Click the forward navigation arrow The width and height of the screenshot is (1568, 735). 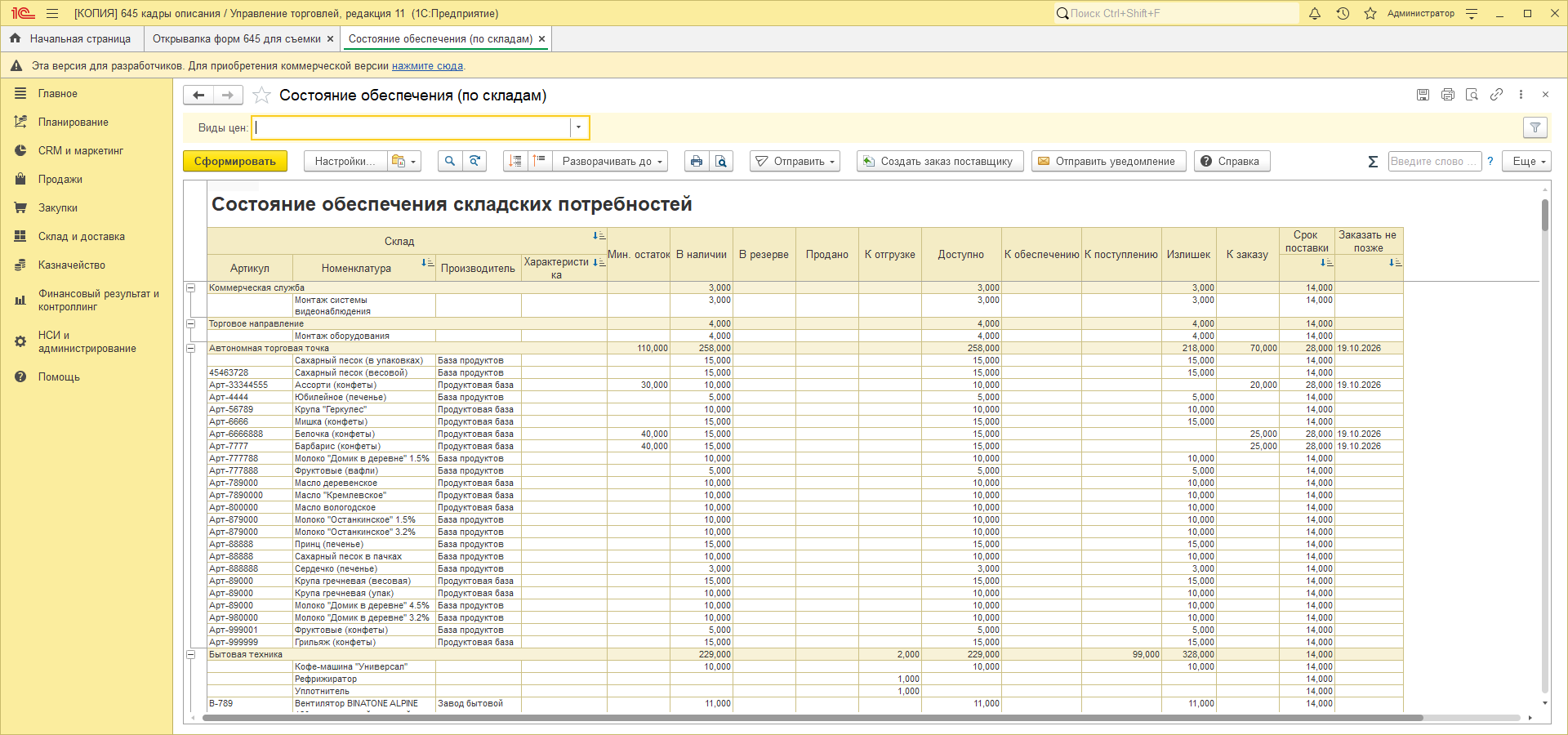(228, 96)
